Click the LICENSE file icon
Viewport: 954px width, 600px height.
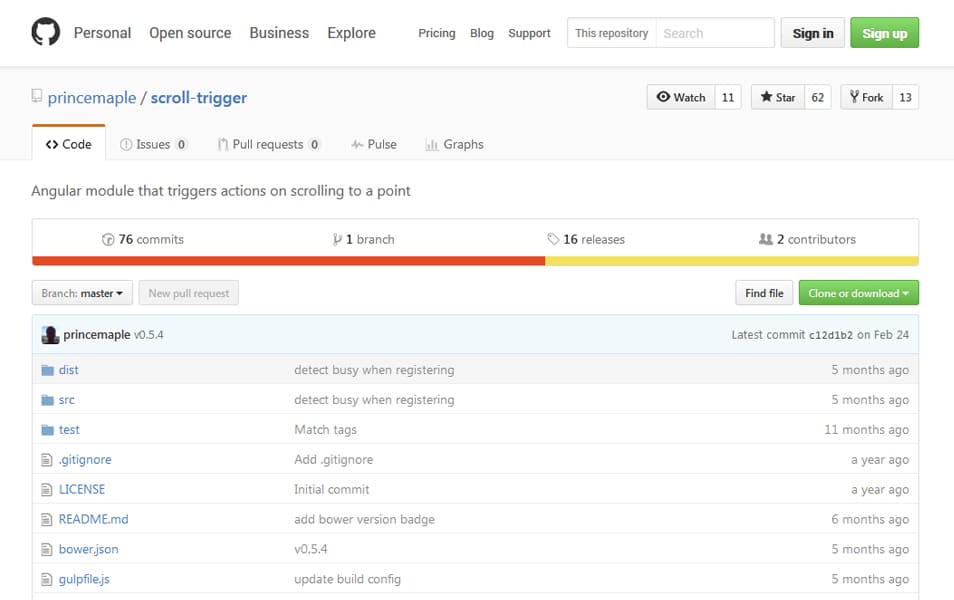[x=47, y=489]
